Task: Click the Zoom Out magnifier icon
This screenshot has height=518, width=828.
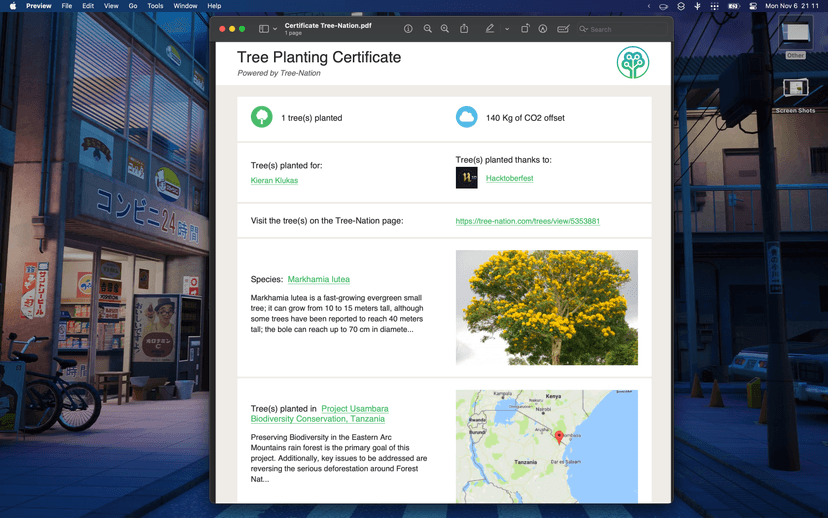Action: (427, 29)
